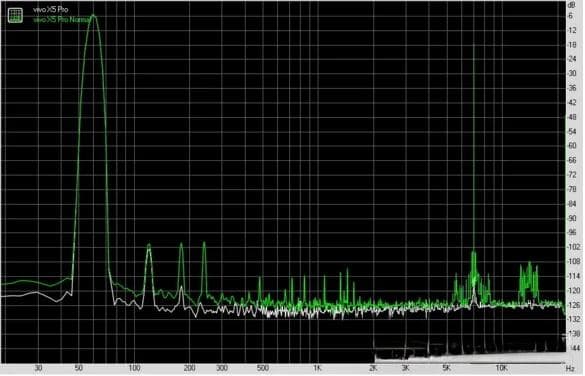The image size is (585, 376).
Task: Click the -60 mark on the dB scale
Action: [x=572, y=146]
